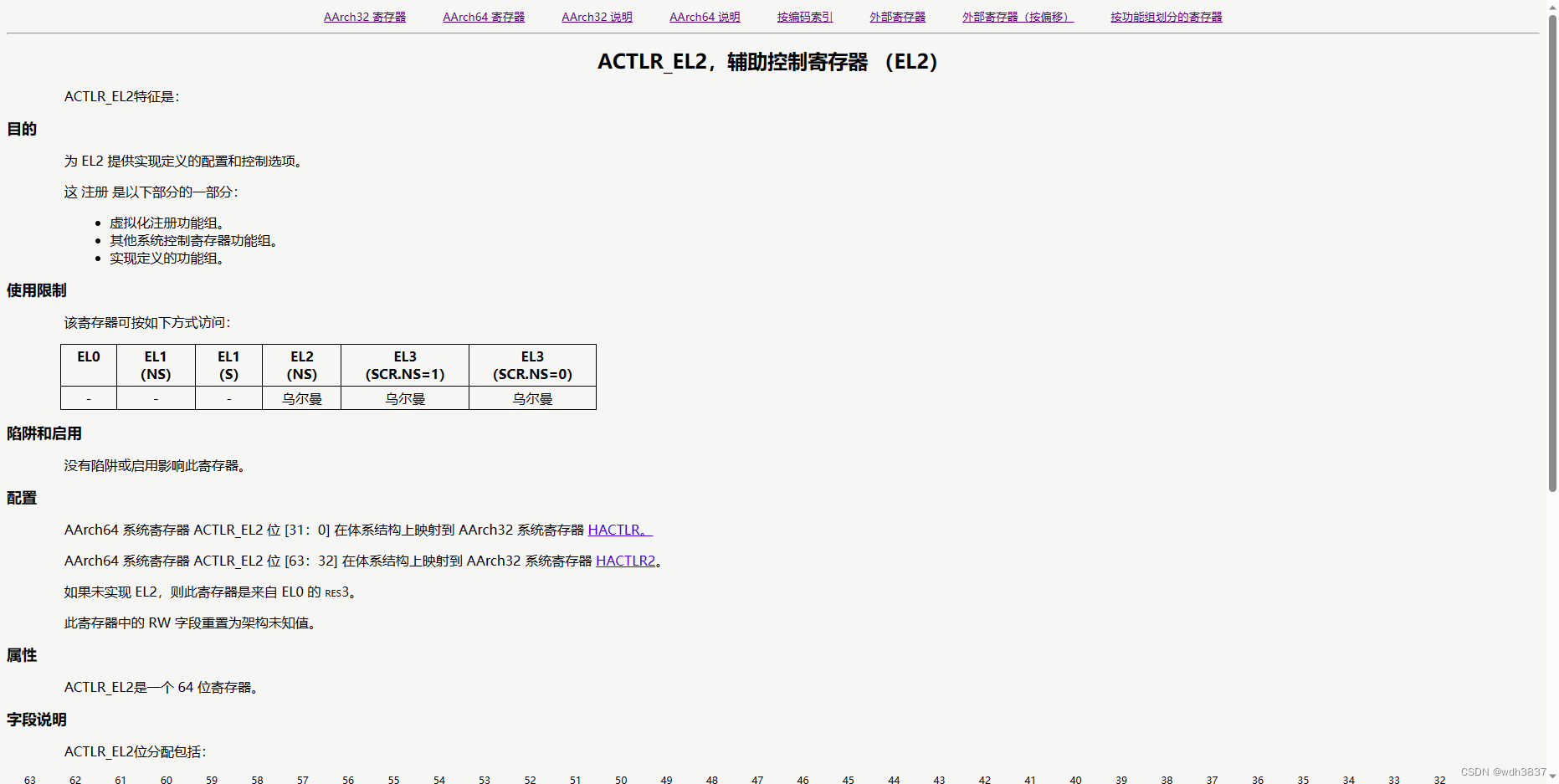
Task: Click the dash cell under EL0
Action: point(89,398)
